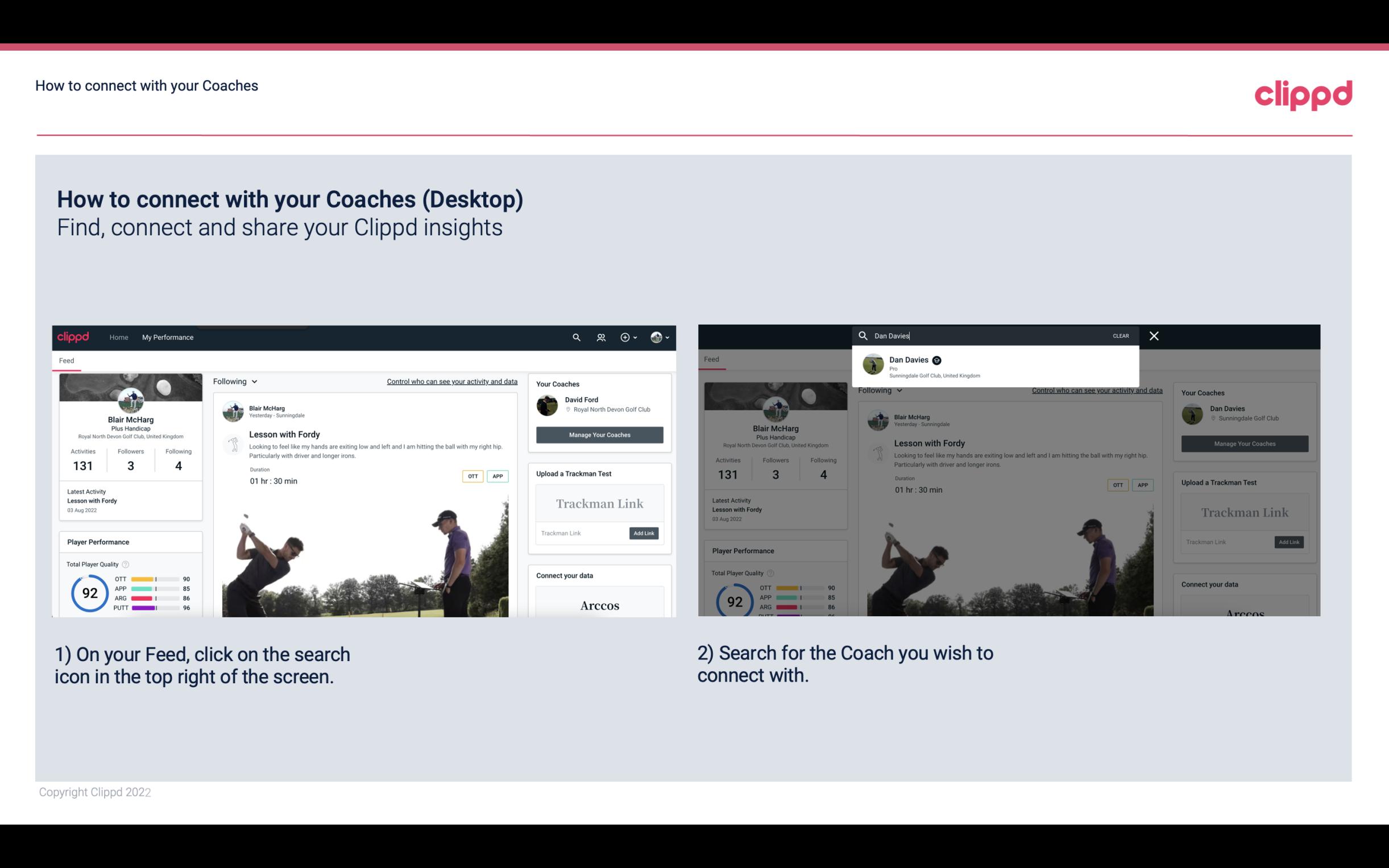Click the Home menu item in navbar
Screen dimensions: 1389x868
tap(119, 337)
